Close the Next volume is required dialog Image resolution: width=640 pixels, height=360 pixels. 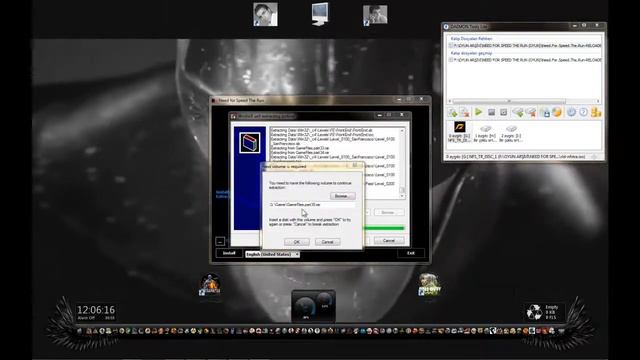[x=355, y=165]
